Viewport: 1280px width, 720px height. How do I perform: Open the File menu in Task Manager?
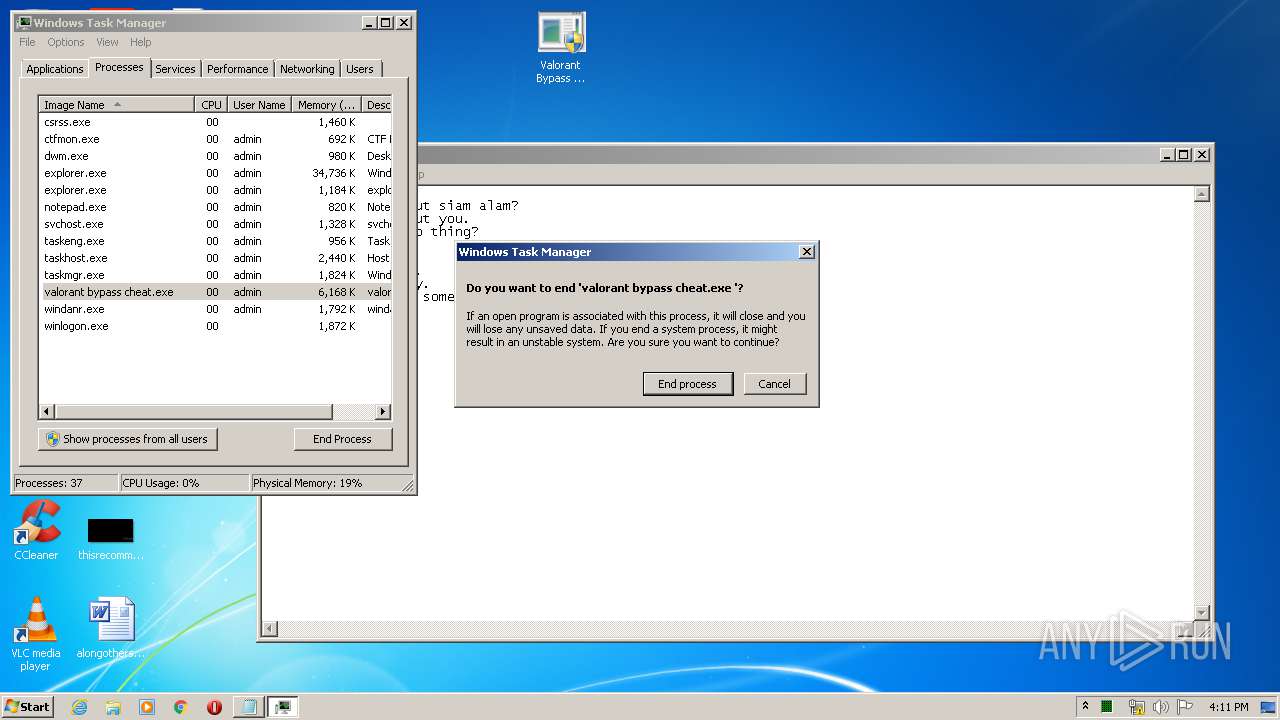[x=27, y=42]
